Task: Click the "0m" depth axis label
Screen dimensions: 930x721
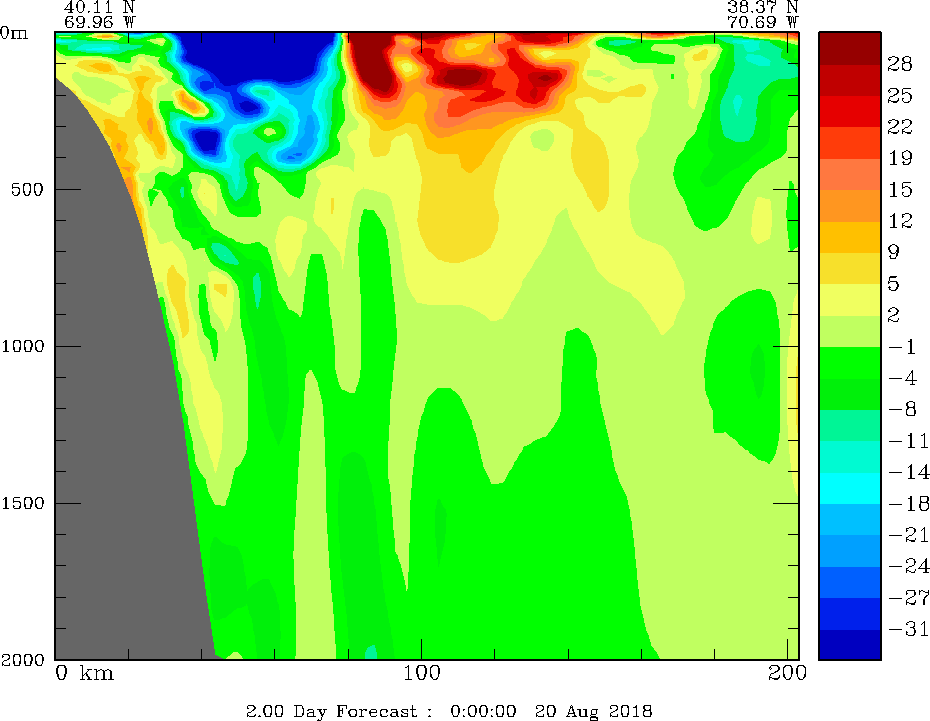Action: 14,33
